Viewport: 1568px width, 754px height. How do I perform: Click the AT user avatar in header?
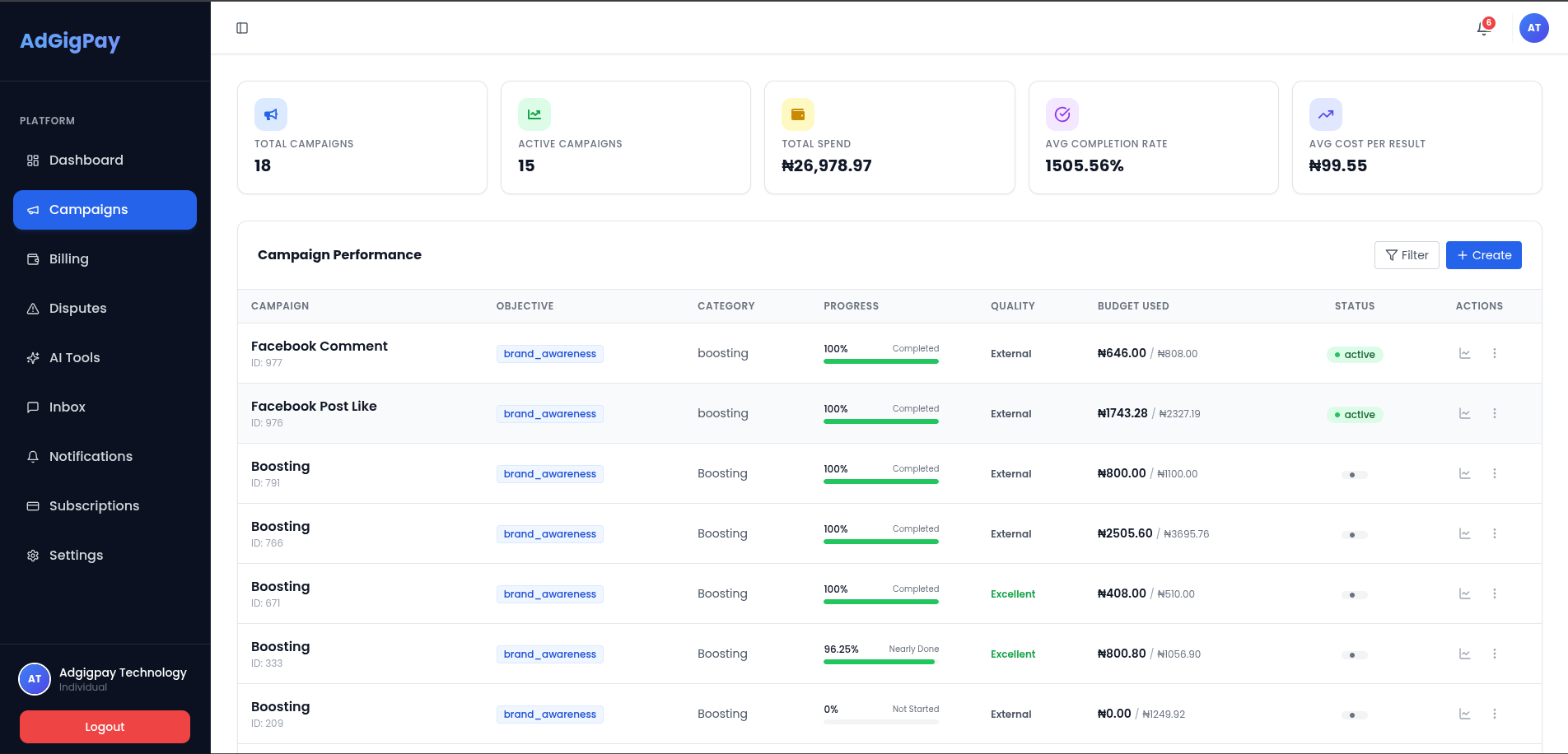coord(1533,28)
